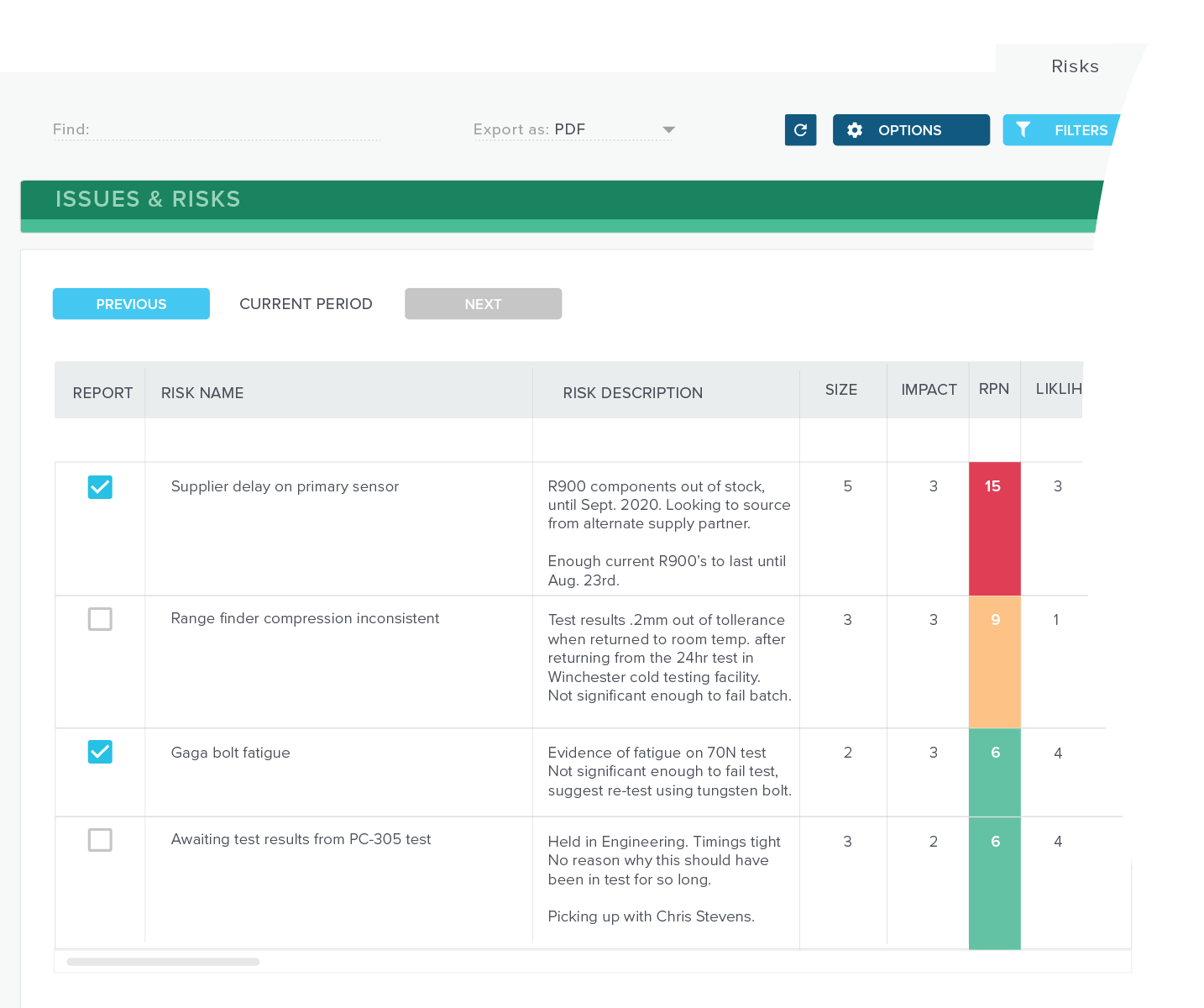Enable report for Awaiting test results from PC-305 test

pos(100,840)
